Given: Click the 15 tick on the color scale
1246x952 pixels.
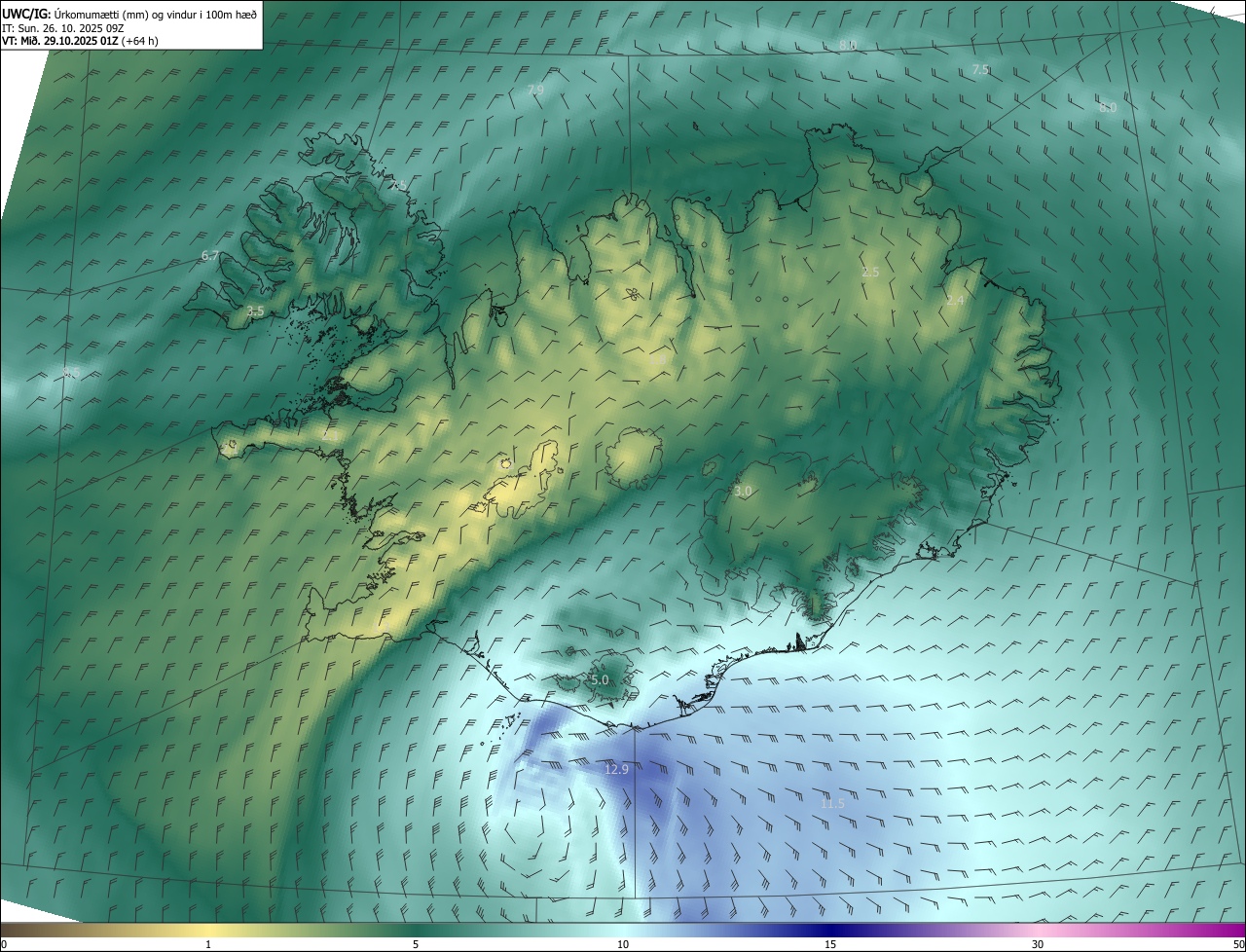Looking at the screenshot, I should point(830,944).
